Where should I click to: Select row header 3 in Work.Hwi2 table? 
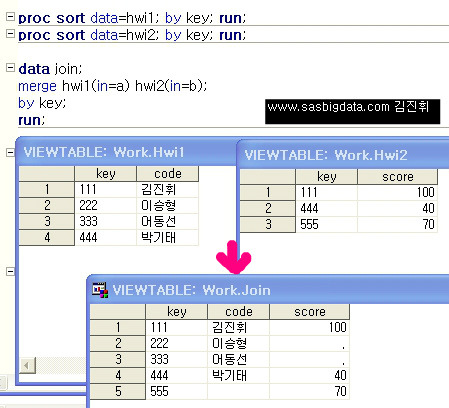tap(268, 224)
